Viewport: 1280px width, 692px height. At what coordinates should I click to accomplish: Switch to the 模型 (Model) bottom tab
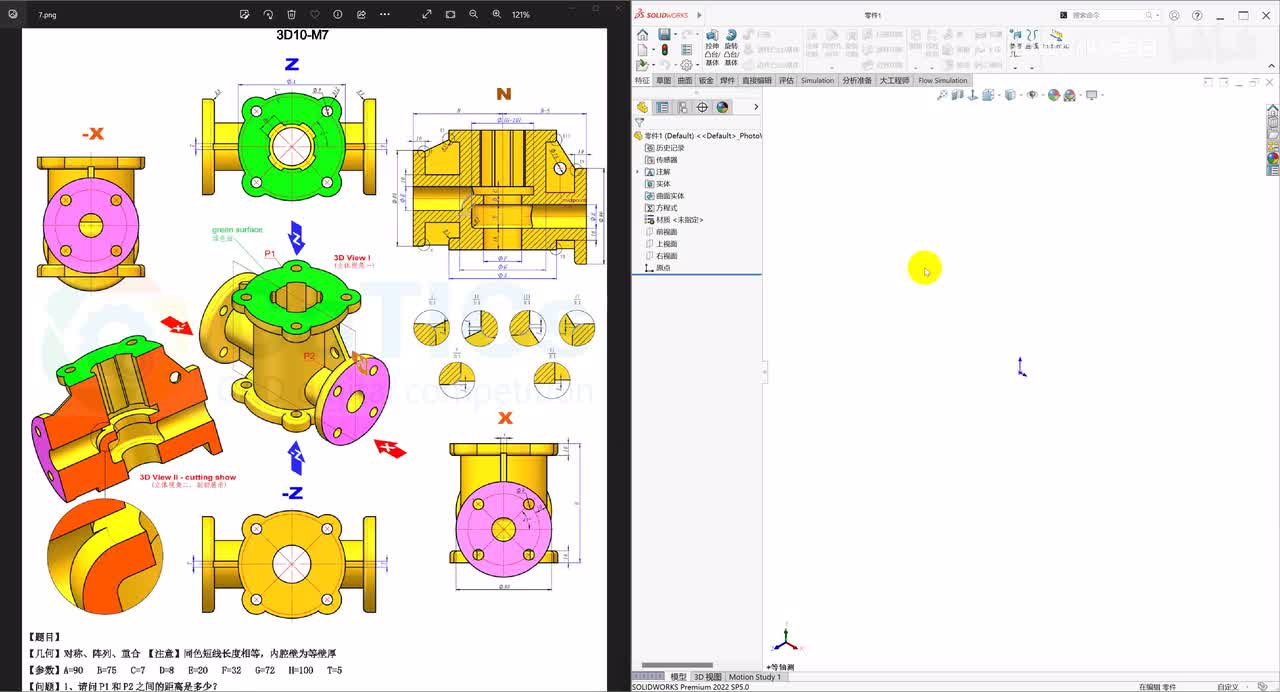pyautogui.click(x=678, y=677)
